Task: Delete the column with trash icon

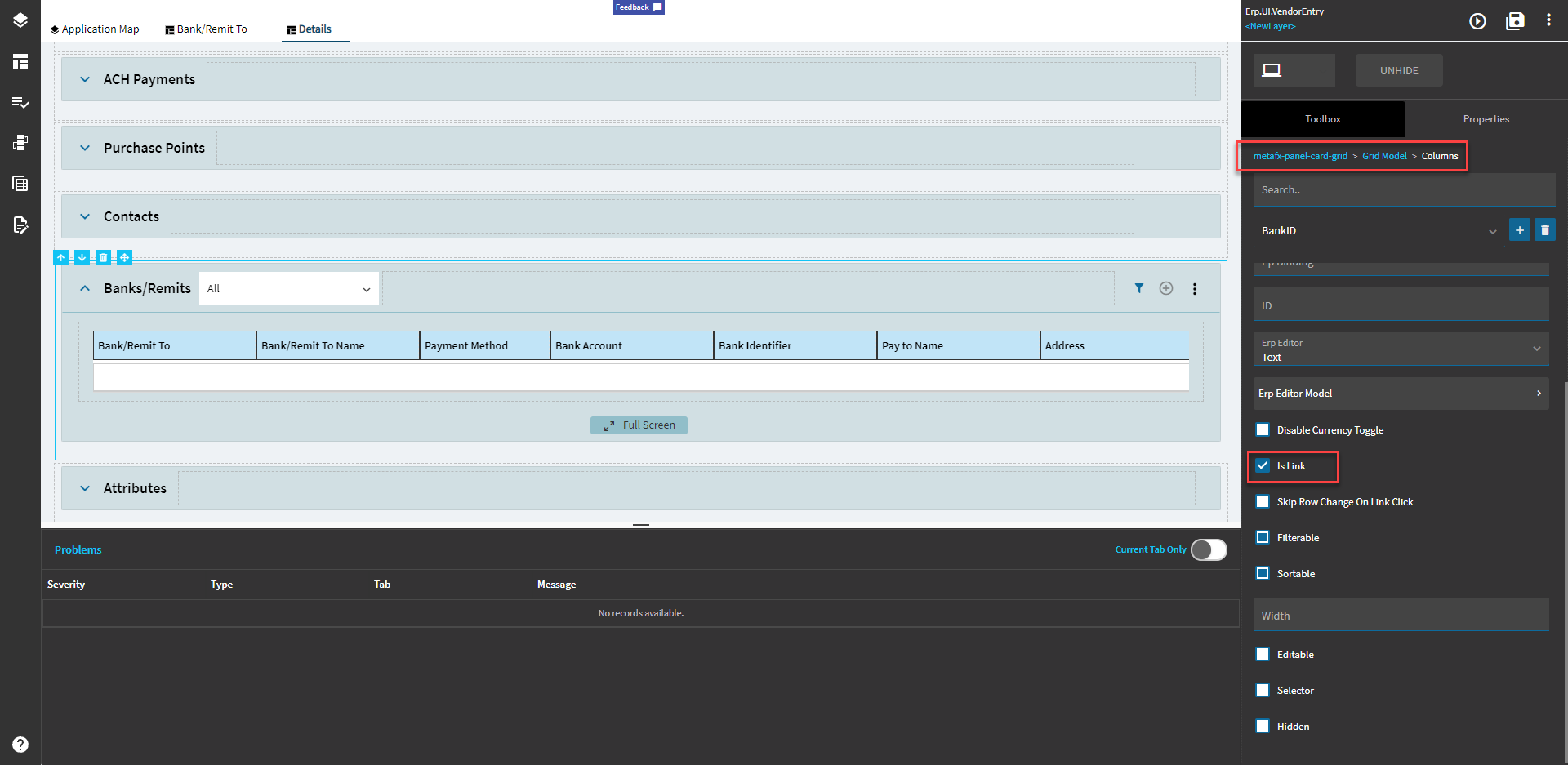Action: pos(1545,230)
